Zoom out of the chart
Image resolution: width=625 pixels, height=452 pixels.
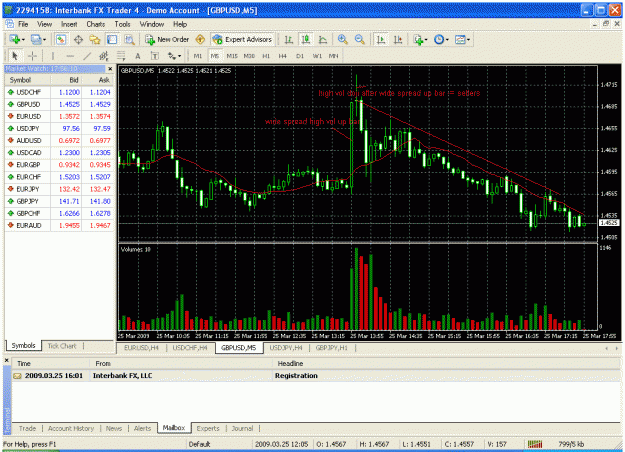pos(360,39)
